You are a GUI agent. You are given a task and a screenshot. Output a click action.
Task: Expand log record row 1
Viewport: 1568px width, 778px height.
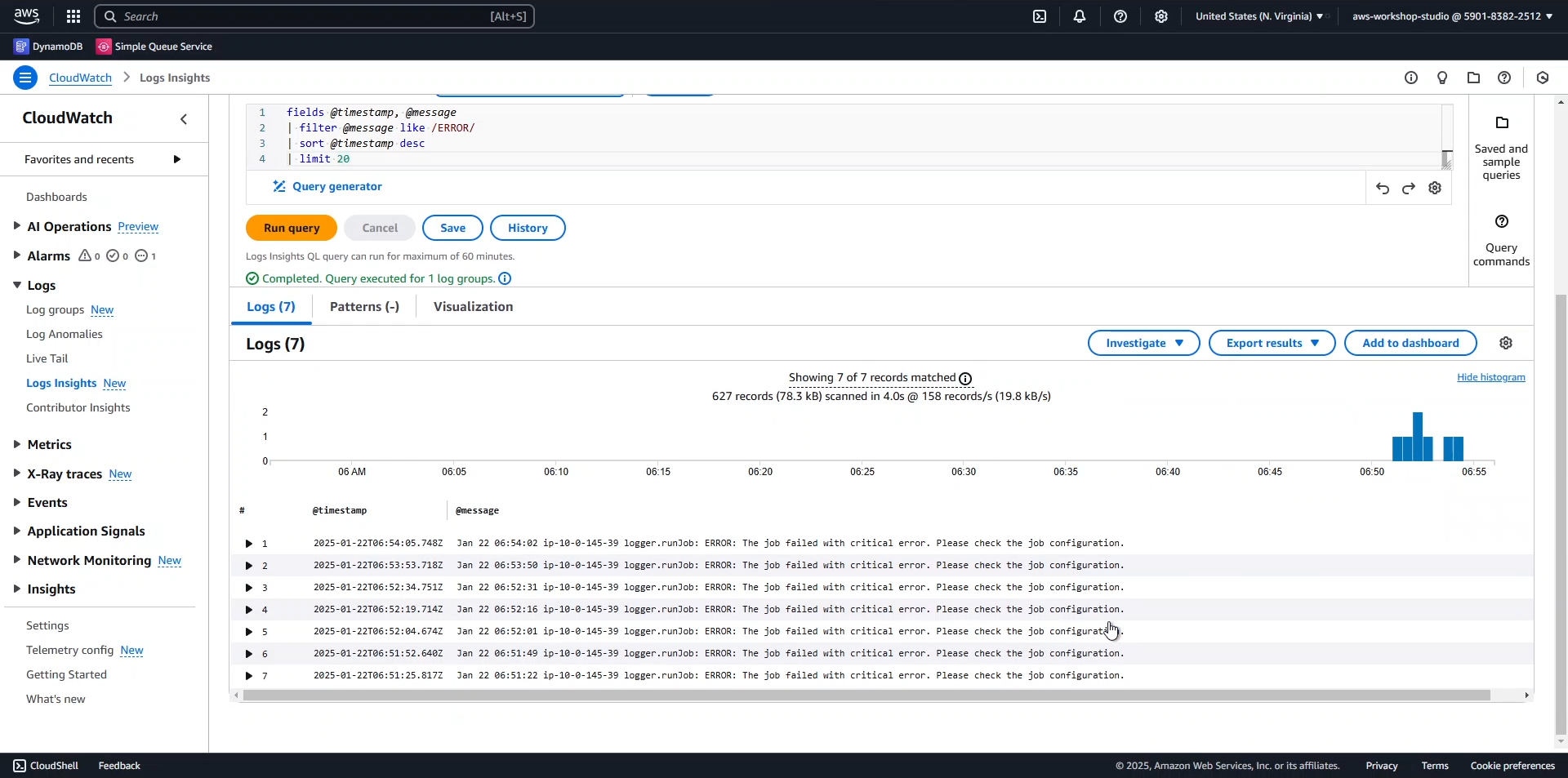(249, 544)
